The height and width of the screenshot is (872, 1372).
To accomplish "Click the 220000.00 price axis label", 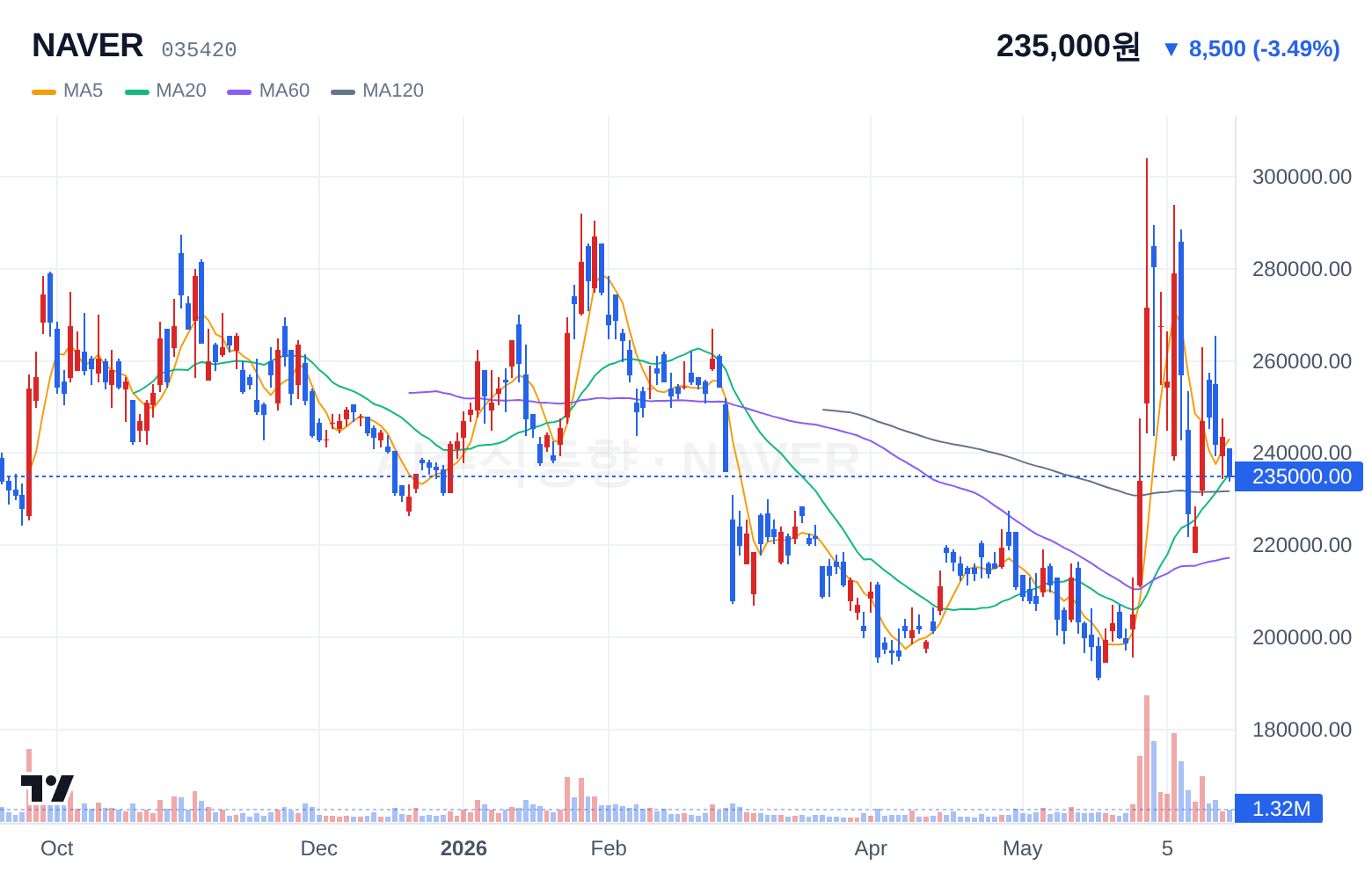I will point(1302,545).
